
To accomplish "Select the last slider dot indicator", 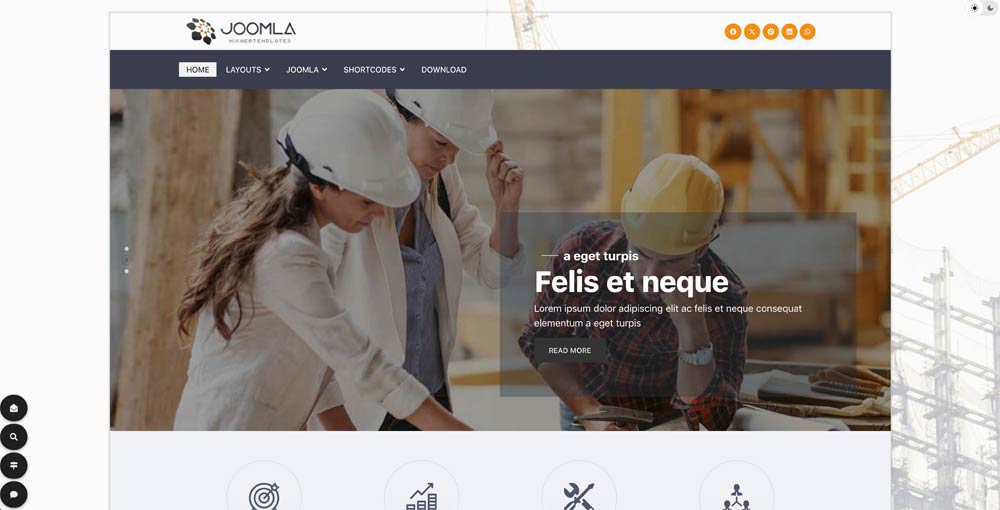I will [x=126, y=272].
